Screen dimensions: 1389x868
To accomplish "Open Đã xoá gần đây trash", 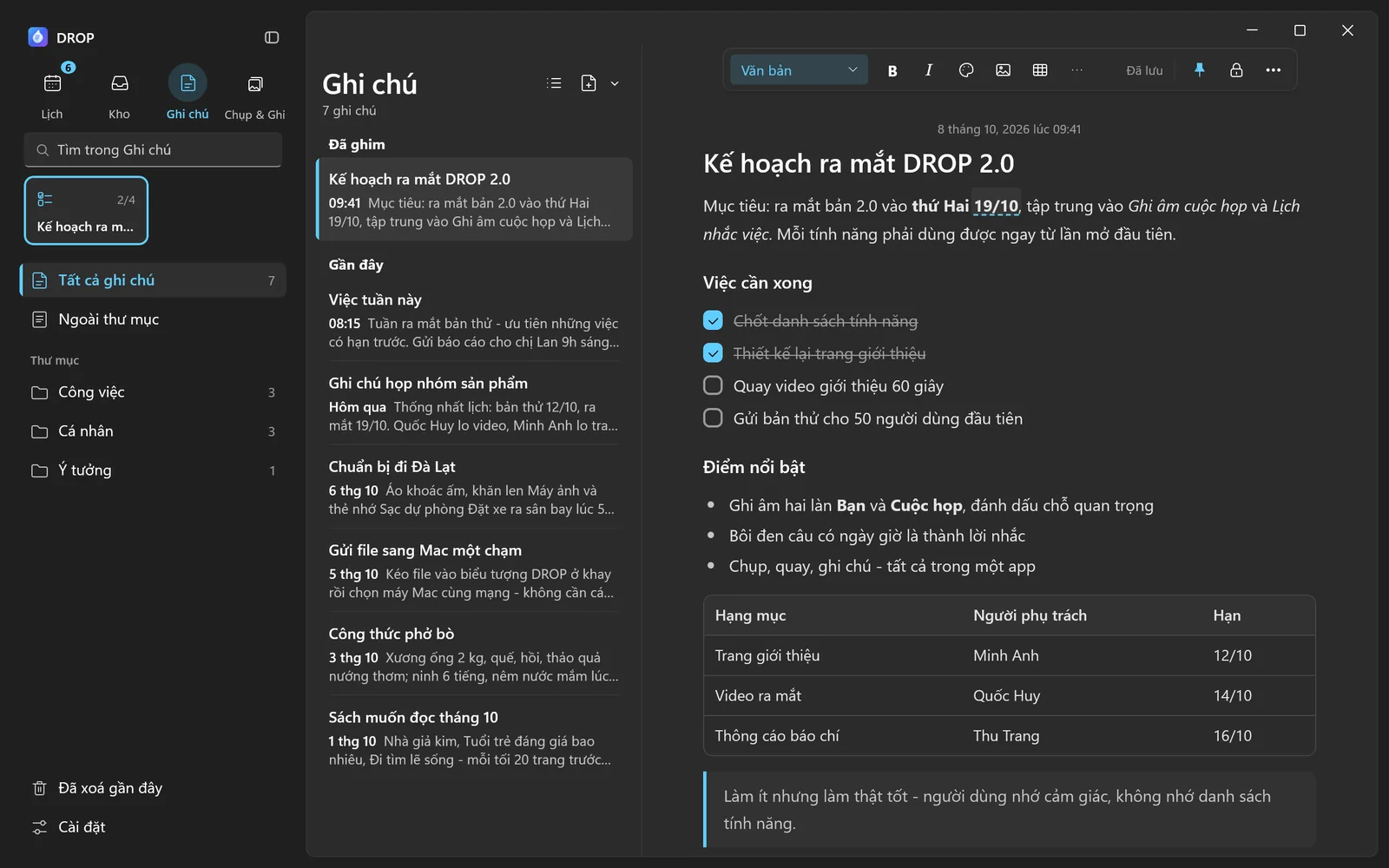I will (153, 788).
